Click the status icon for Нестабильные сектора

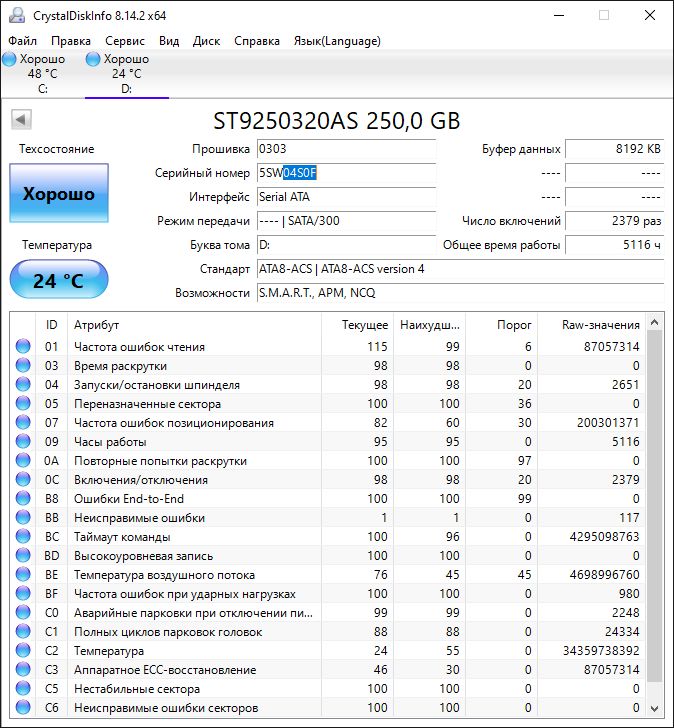point(23,689)
